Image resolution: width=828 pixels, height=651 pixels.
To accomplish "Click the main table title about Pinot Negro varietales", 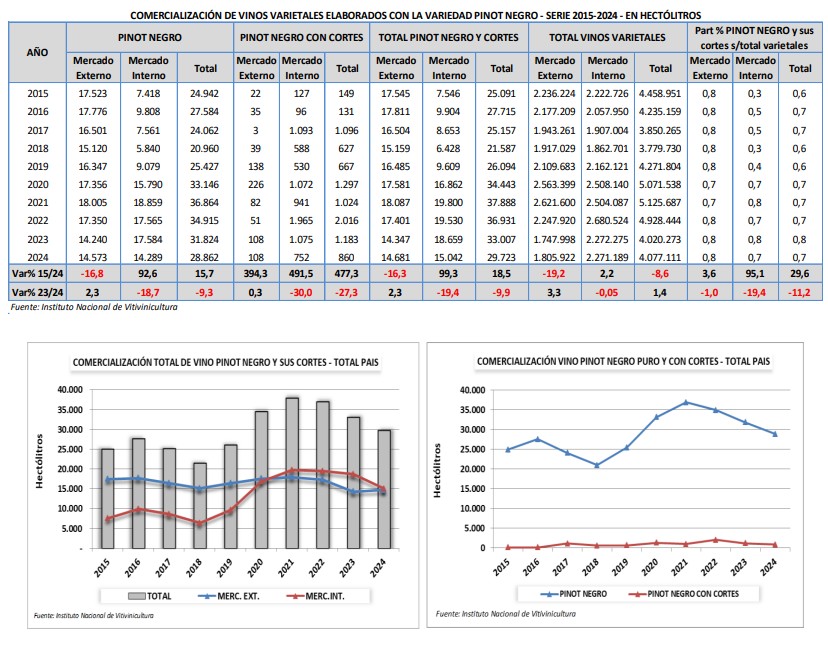I will (x=416, y=15).
